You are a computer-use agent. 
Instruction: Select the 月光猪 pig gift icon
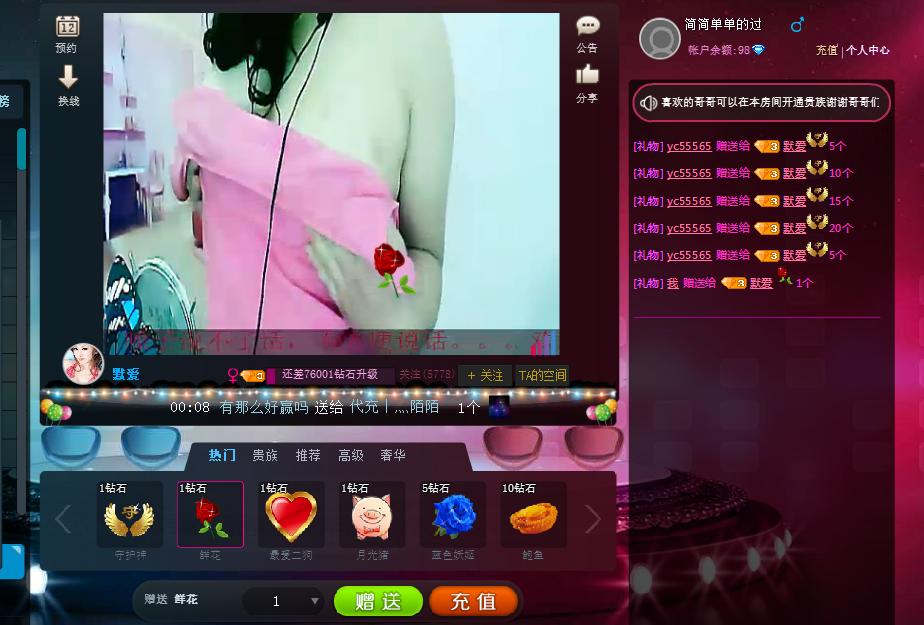[x=371, y=515]
